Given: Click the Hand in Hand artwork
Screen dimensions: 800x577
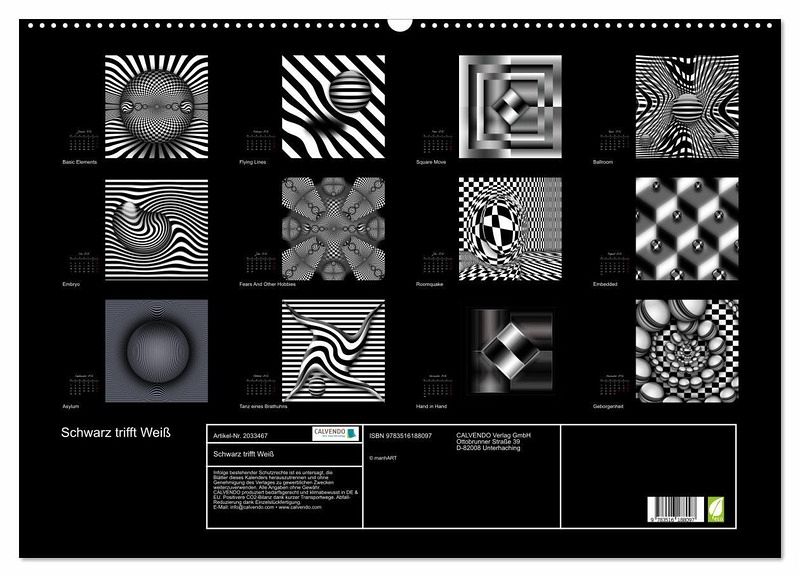Looking at the screenshot, I should [509, 351].
